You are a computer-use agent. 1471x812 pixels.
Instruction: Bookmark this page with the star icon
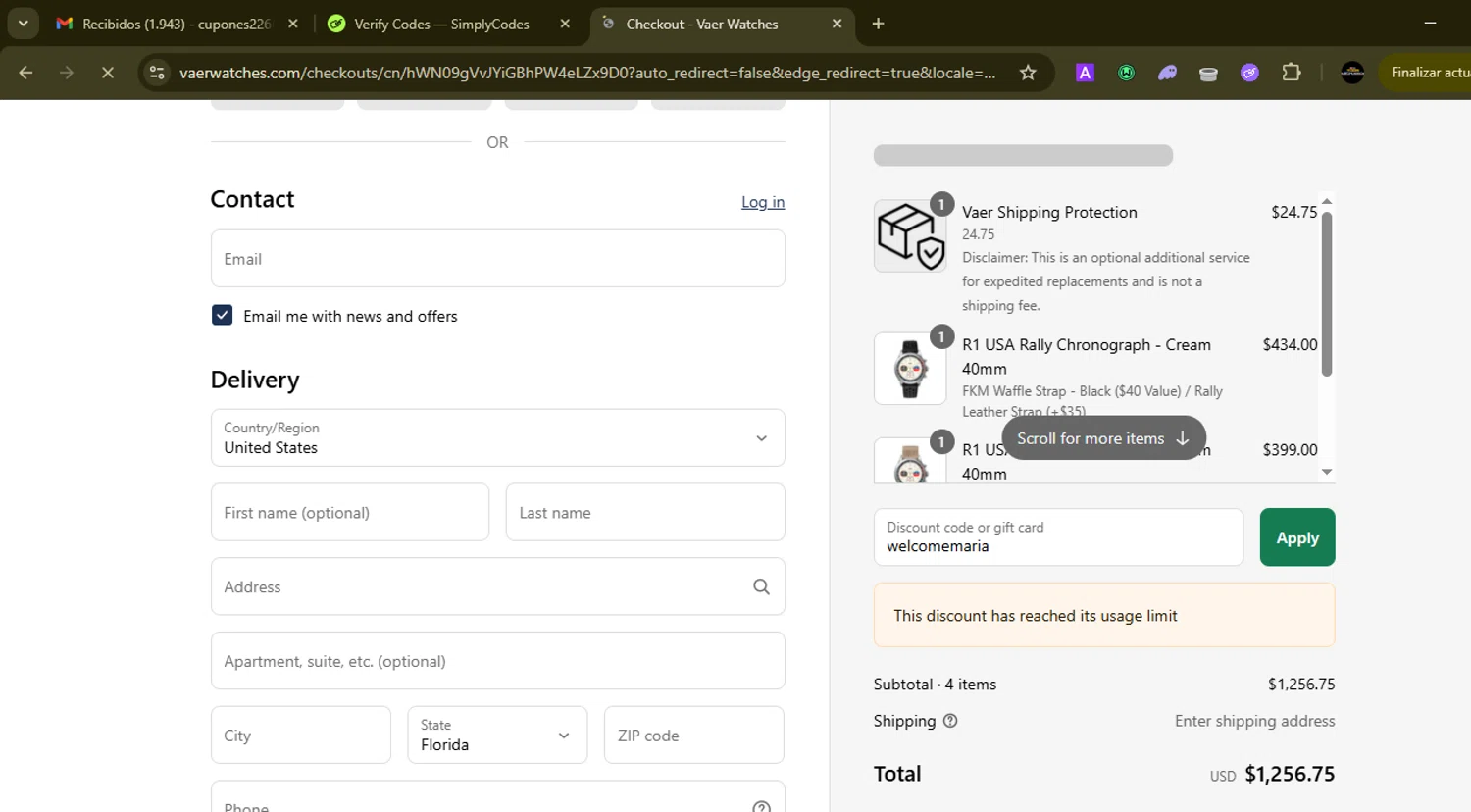coord(1028,73)
